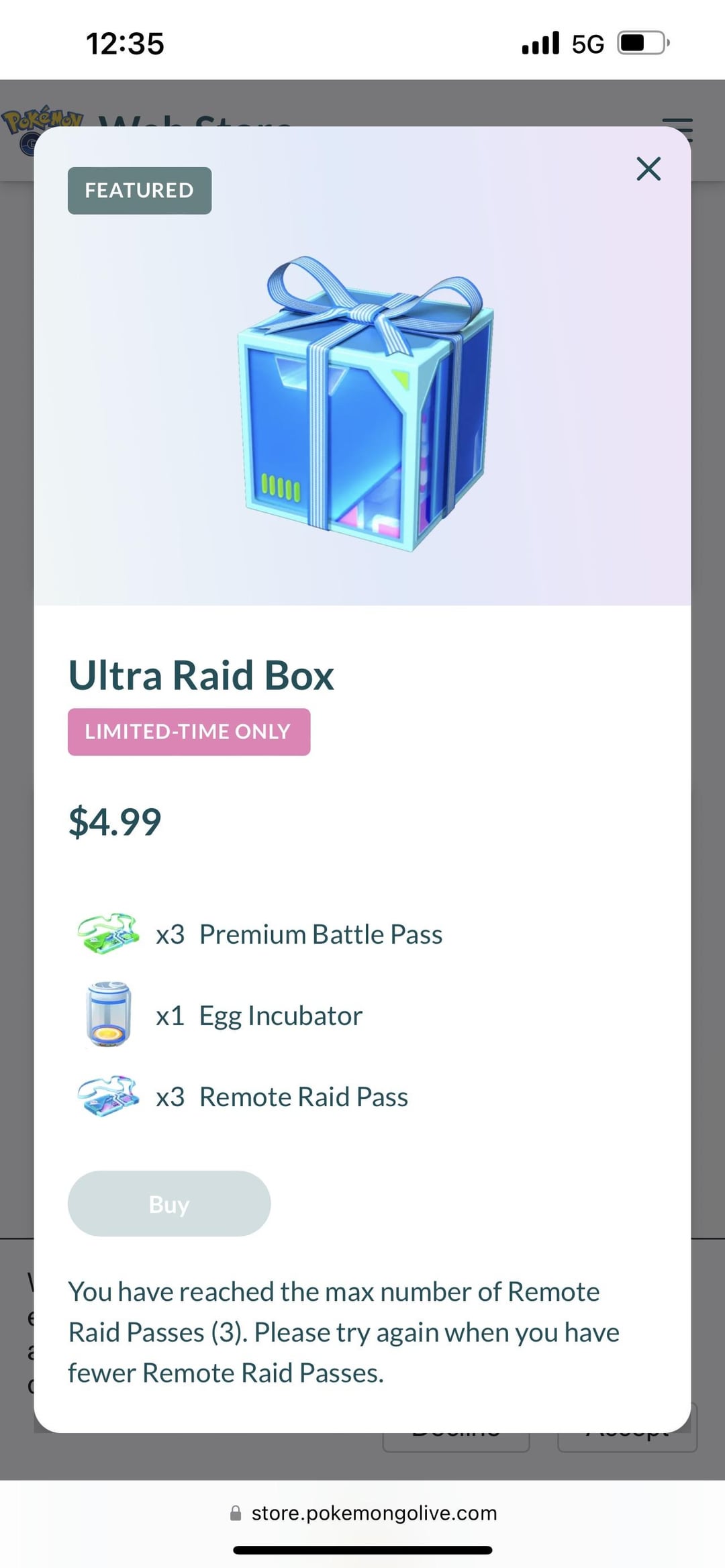Tap the FEATURED badge
725x1568 pixels.
[x=140, y=191]
